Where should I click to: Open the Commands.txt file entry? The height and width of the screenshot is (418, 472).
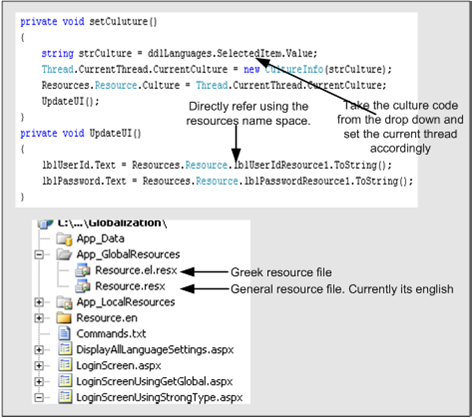point(111,334)
